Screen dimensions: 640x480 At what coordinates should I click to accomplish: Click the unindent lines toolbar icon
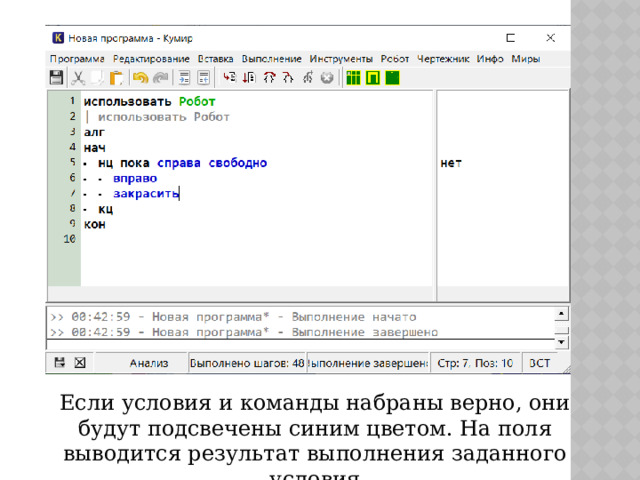click(x=203, y=78)
